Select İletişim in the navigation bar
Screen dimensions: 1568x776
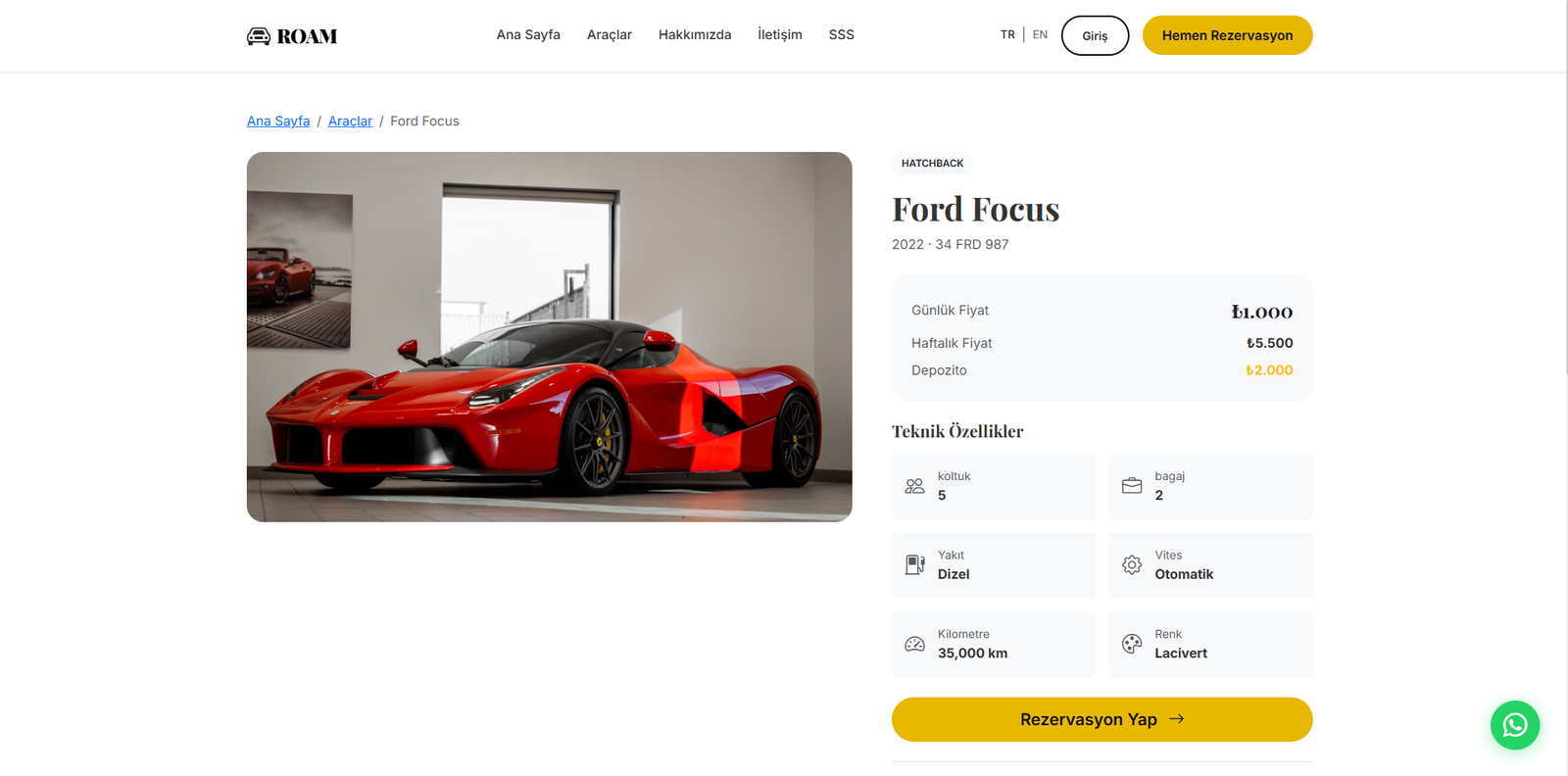[780, 35]
